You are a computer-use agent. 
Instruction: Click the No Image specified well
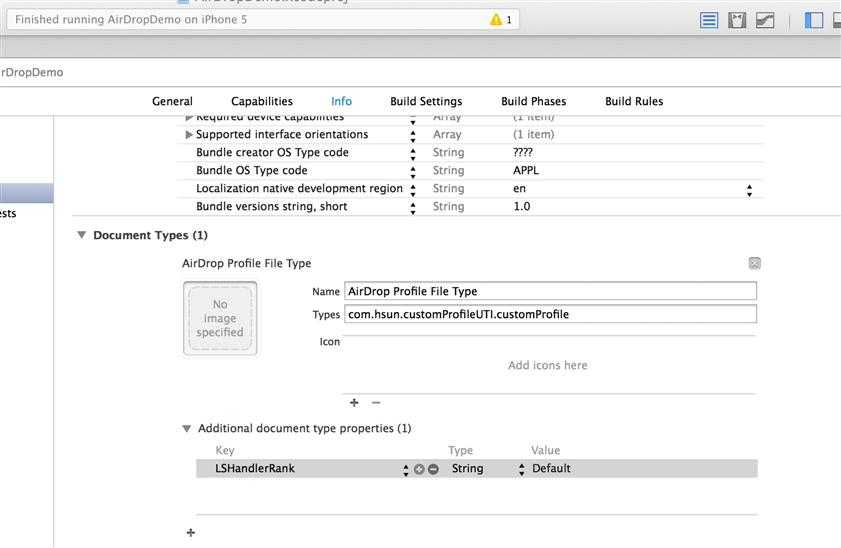point(220,319)
